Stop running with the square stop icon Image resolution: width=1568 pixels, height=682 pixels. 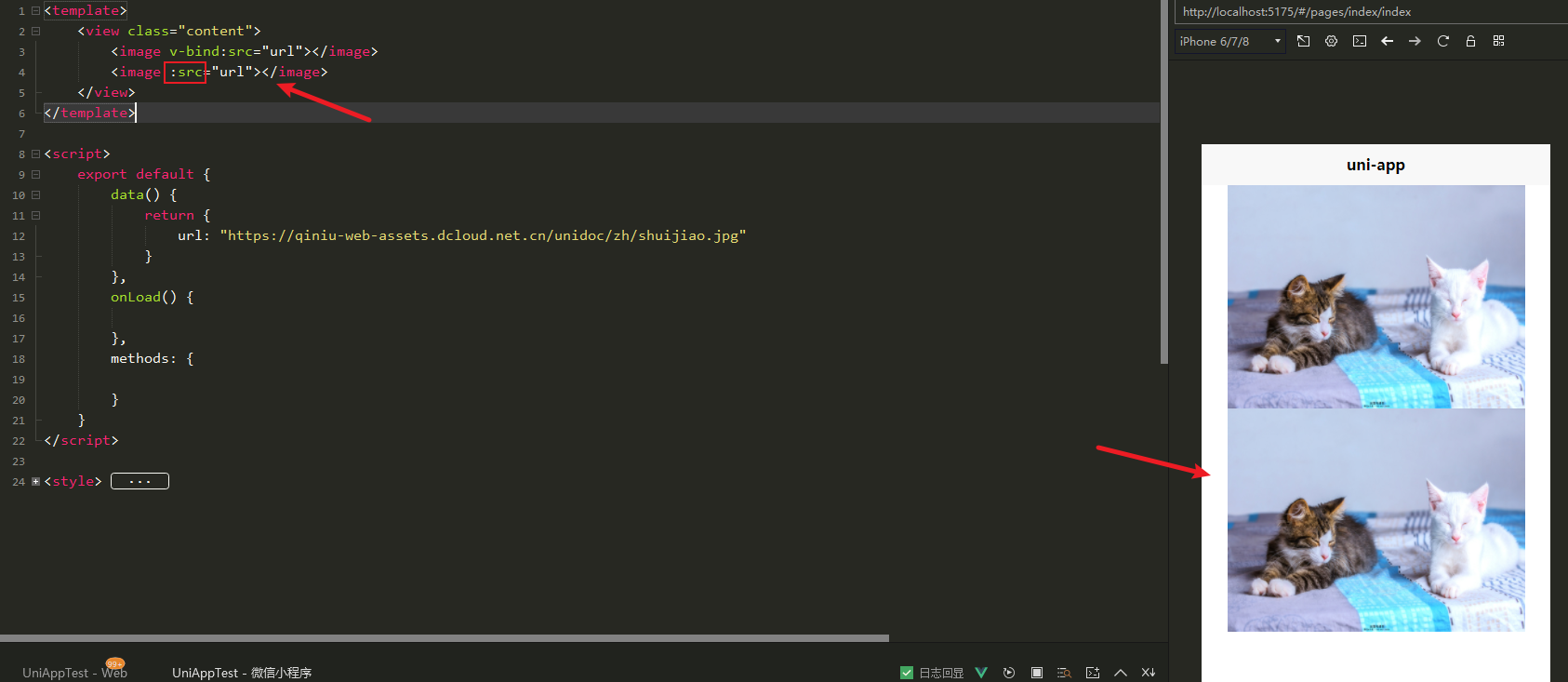click(1037, 672)
